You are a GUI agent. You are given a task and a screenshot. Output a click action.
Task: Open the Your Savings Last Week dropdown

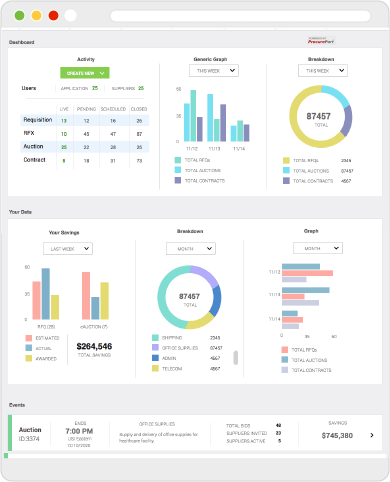click(68, 249)
